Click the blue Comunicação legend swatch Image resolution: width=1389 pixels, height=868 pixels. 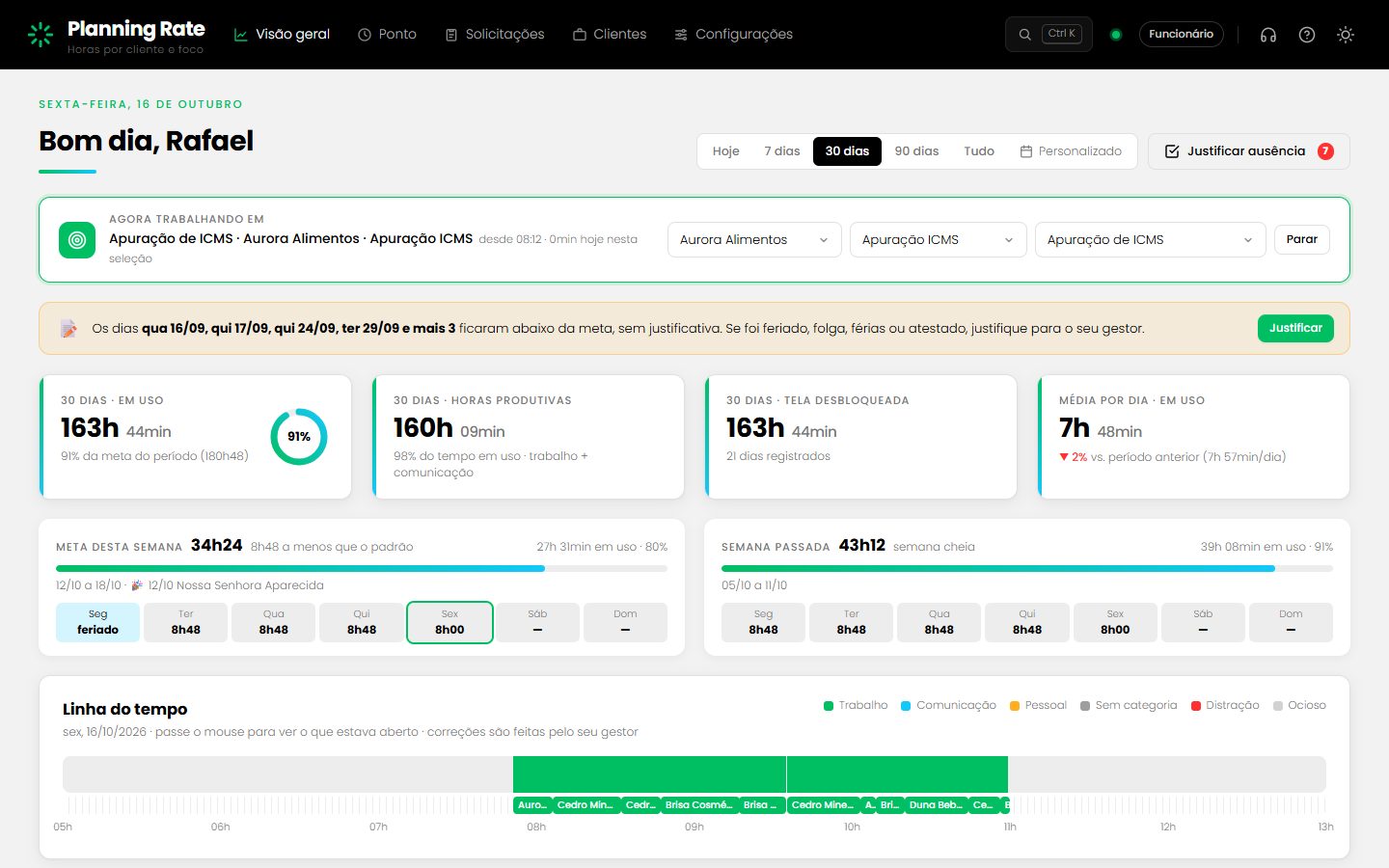point(906,706)
